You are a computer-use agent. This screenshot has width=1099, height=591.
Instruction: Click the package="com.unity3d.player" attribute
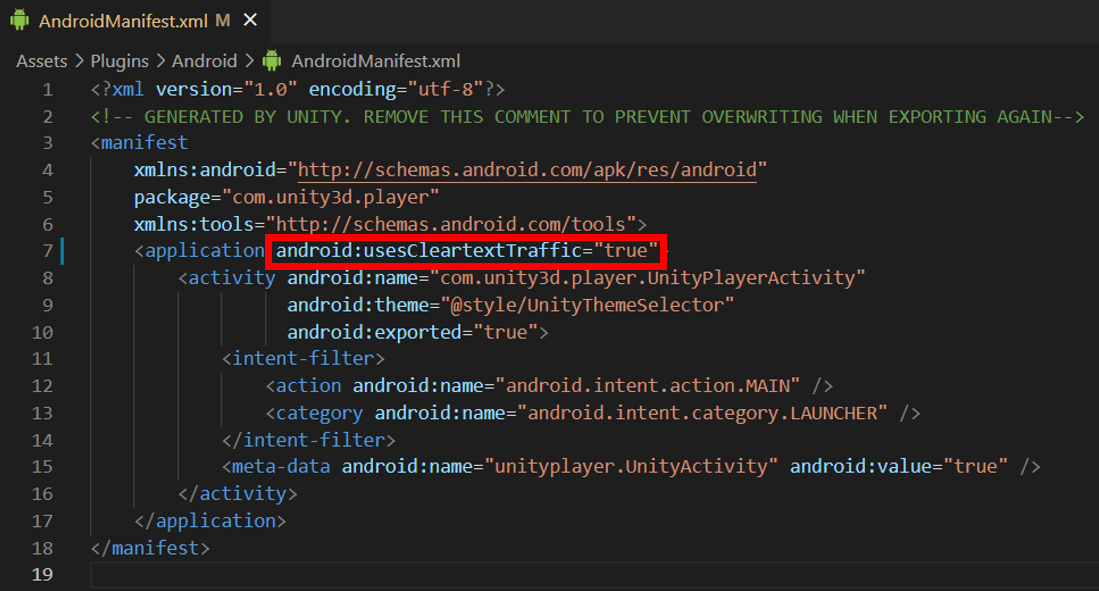pos(287,197)
